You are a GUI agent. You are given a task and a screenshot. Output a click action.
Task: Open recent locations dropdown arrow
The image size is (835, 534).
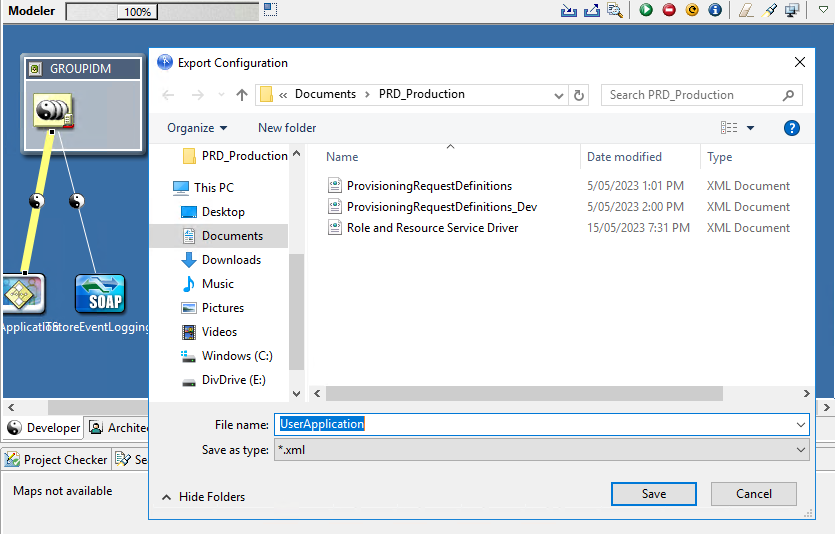pos(221,95)
